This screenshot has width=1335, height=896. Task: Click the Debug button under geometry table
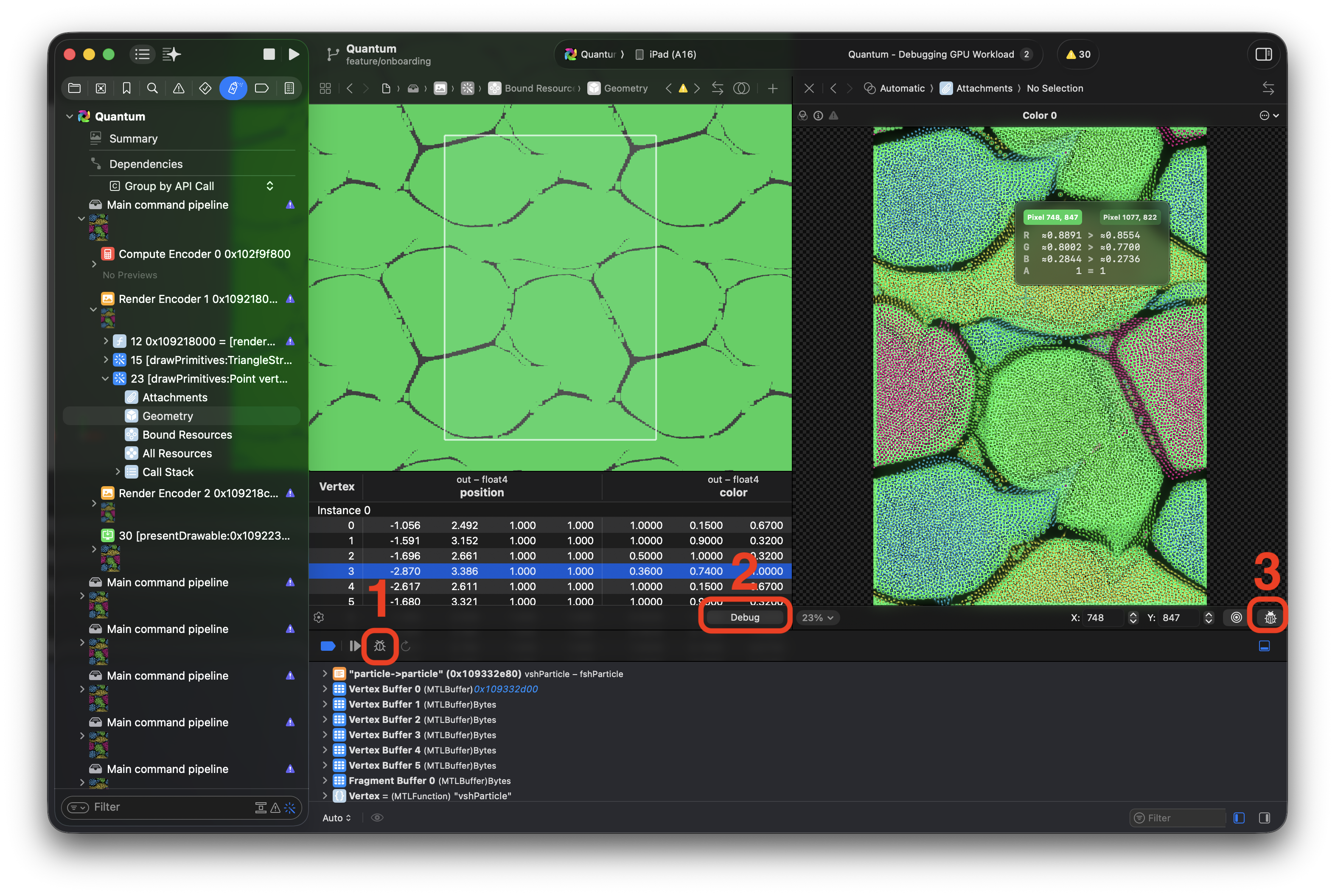pyautogui.click(x=745, y=617)
